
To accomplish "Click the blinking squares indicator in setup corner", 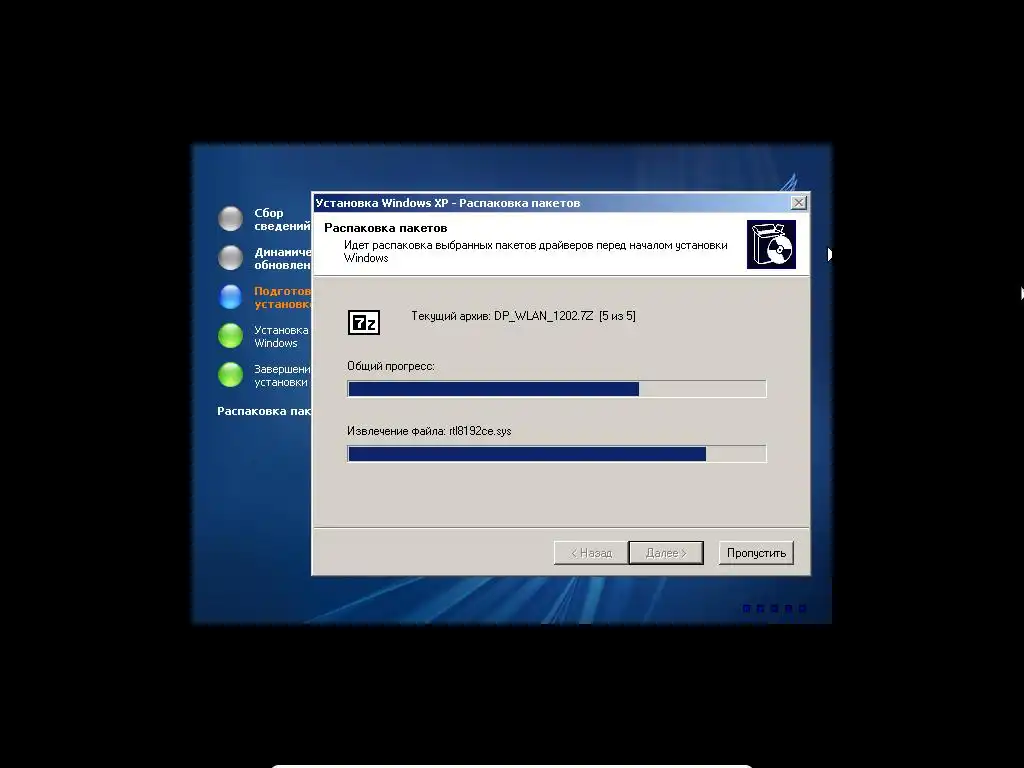I will [774, 609].
